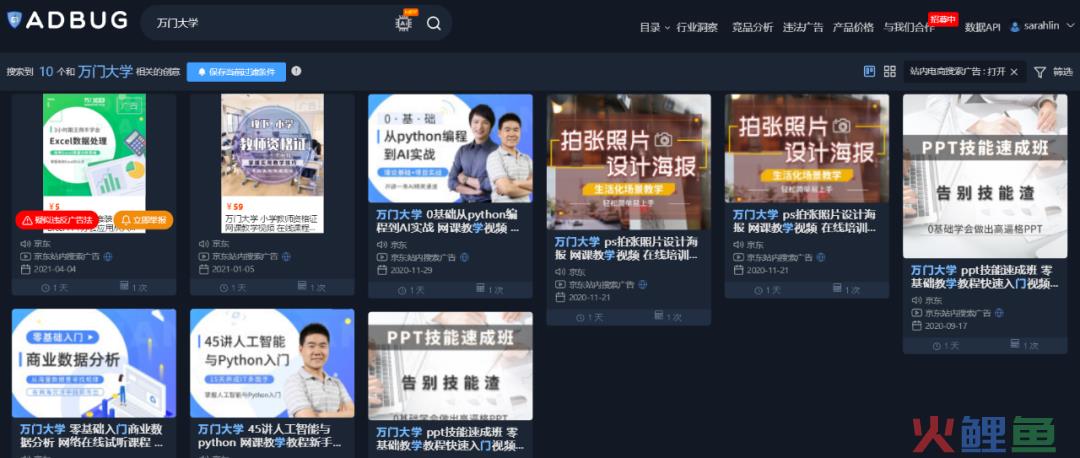Open 与我们合作 page
This screenshot has height=458, width=1080.
[908, 28]
